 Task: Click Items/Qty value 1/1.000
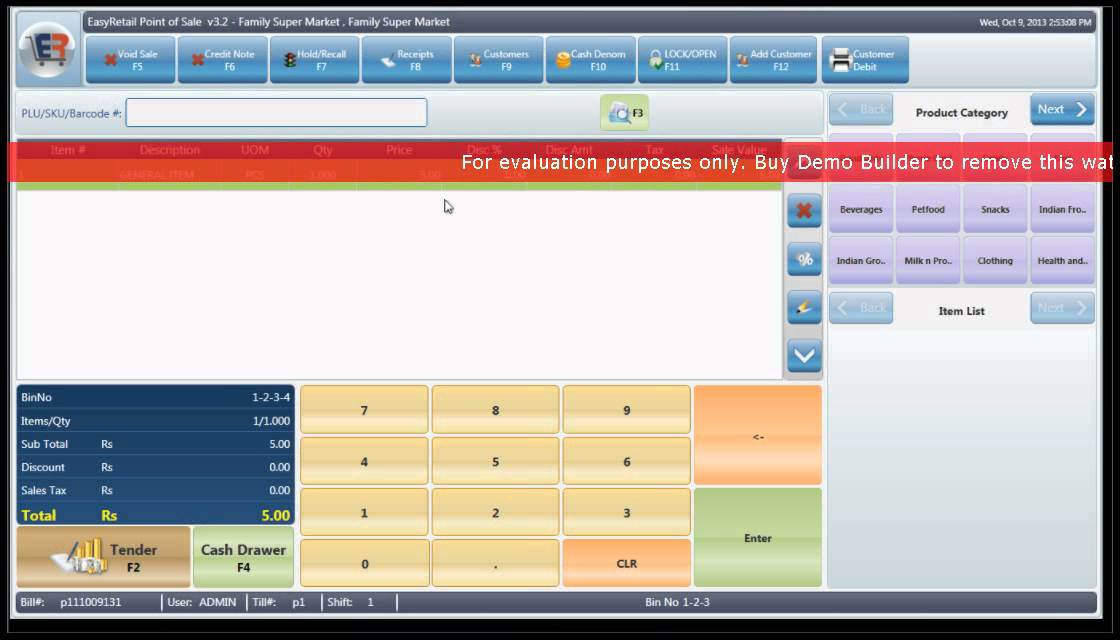click(x=271, y=421)
